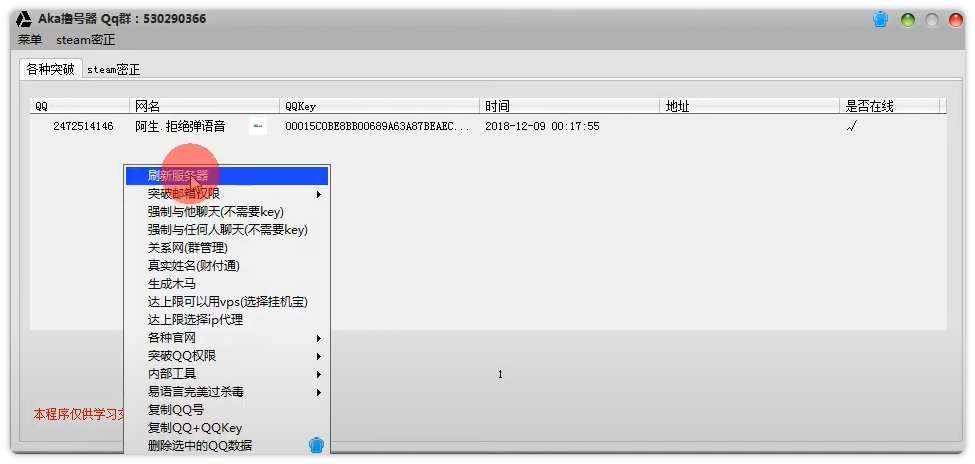Switch to the steam密正 tab
The width and height of the screenshot is (975, 464).
(113, 70)
